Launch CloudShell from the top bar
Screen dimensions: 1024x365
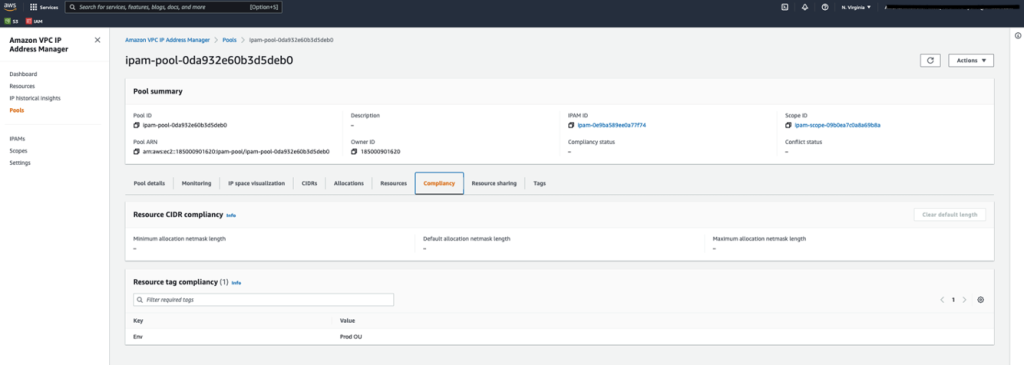pos(784,7)
